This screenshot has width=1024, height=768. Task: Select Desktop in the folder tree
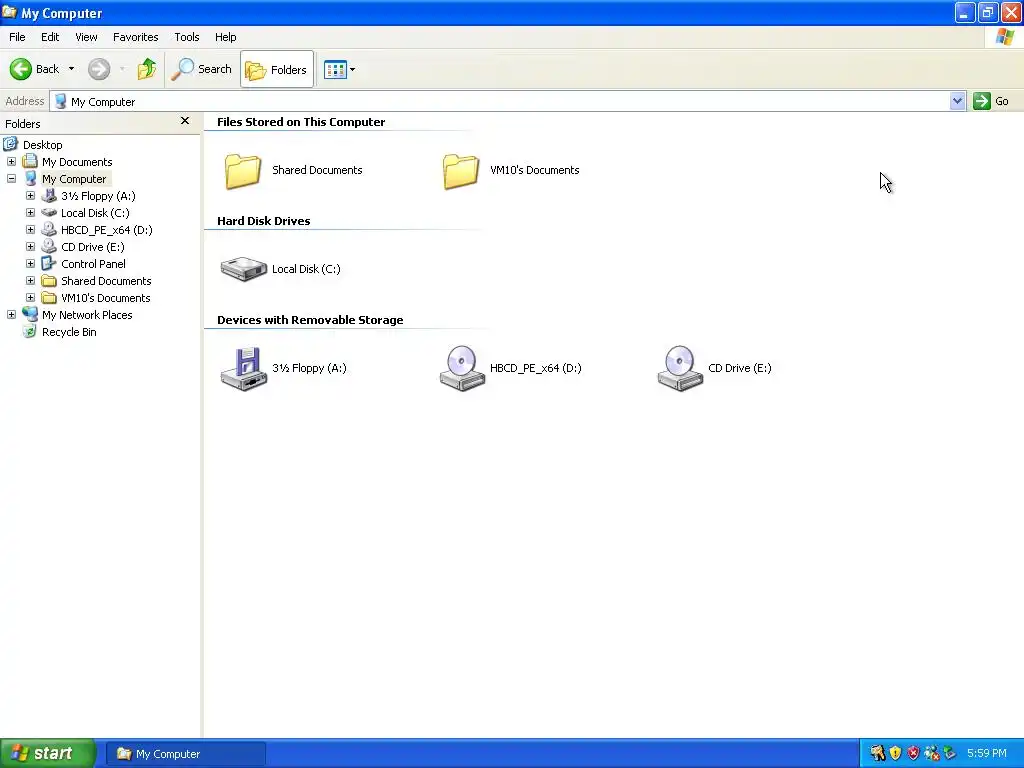coord(42,145)
